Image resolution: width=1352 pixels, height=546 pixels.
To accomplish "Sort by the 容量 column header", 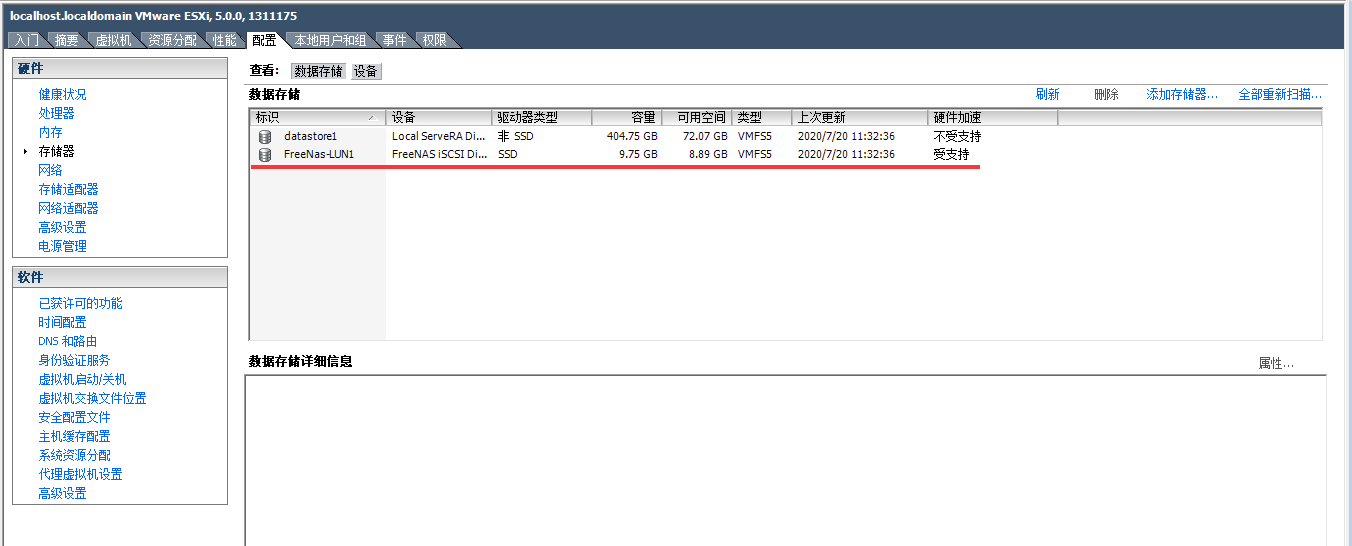I will (x=627, y=118).
